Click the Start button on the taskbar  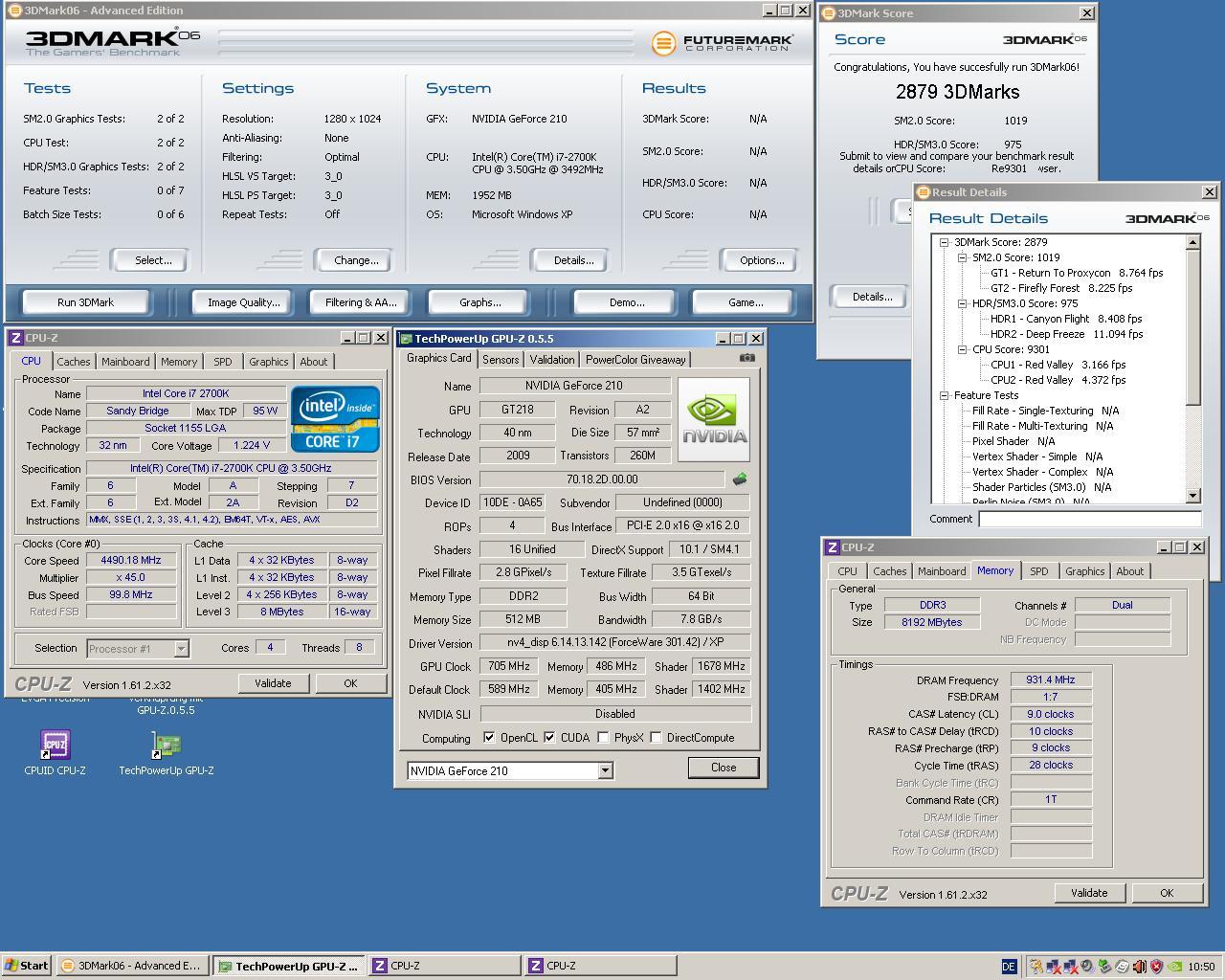(x=26, y=966)
